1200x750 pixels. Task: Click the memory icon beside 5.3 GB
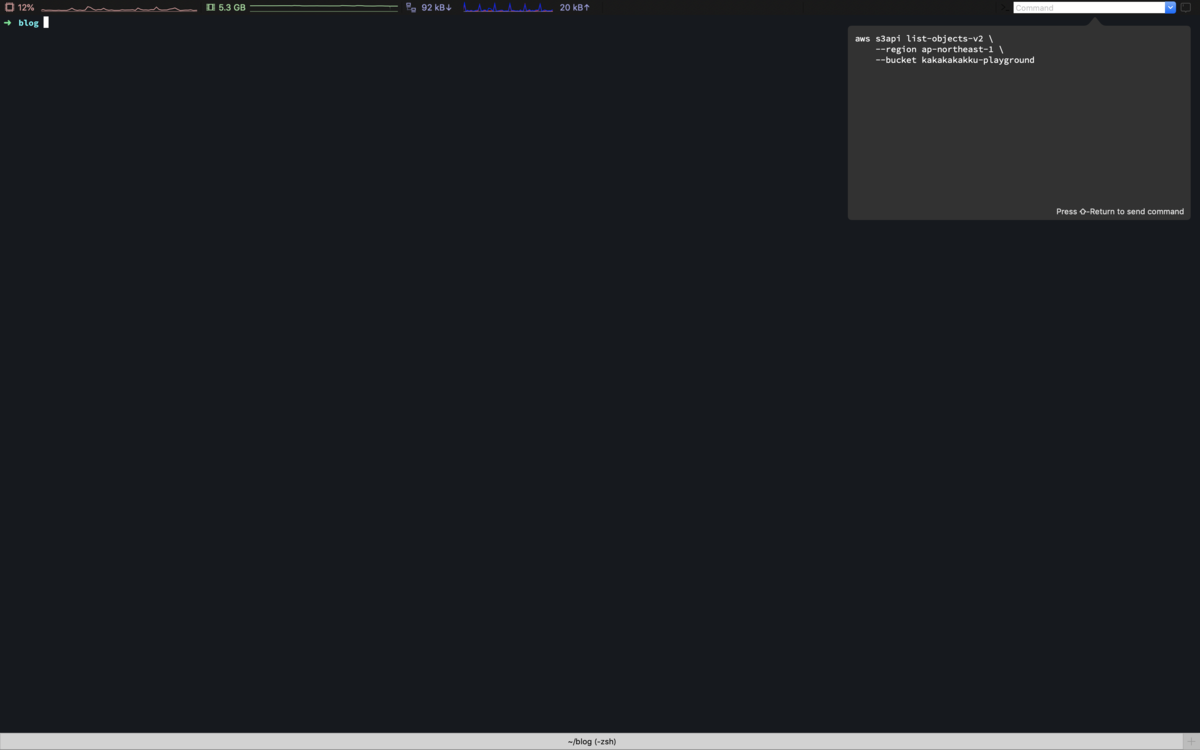point(210,7)
